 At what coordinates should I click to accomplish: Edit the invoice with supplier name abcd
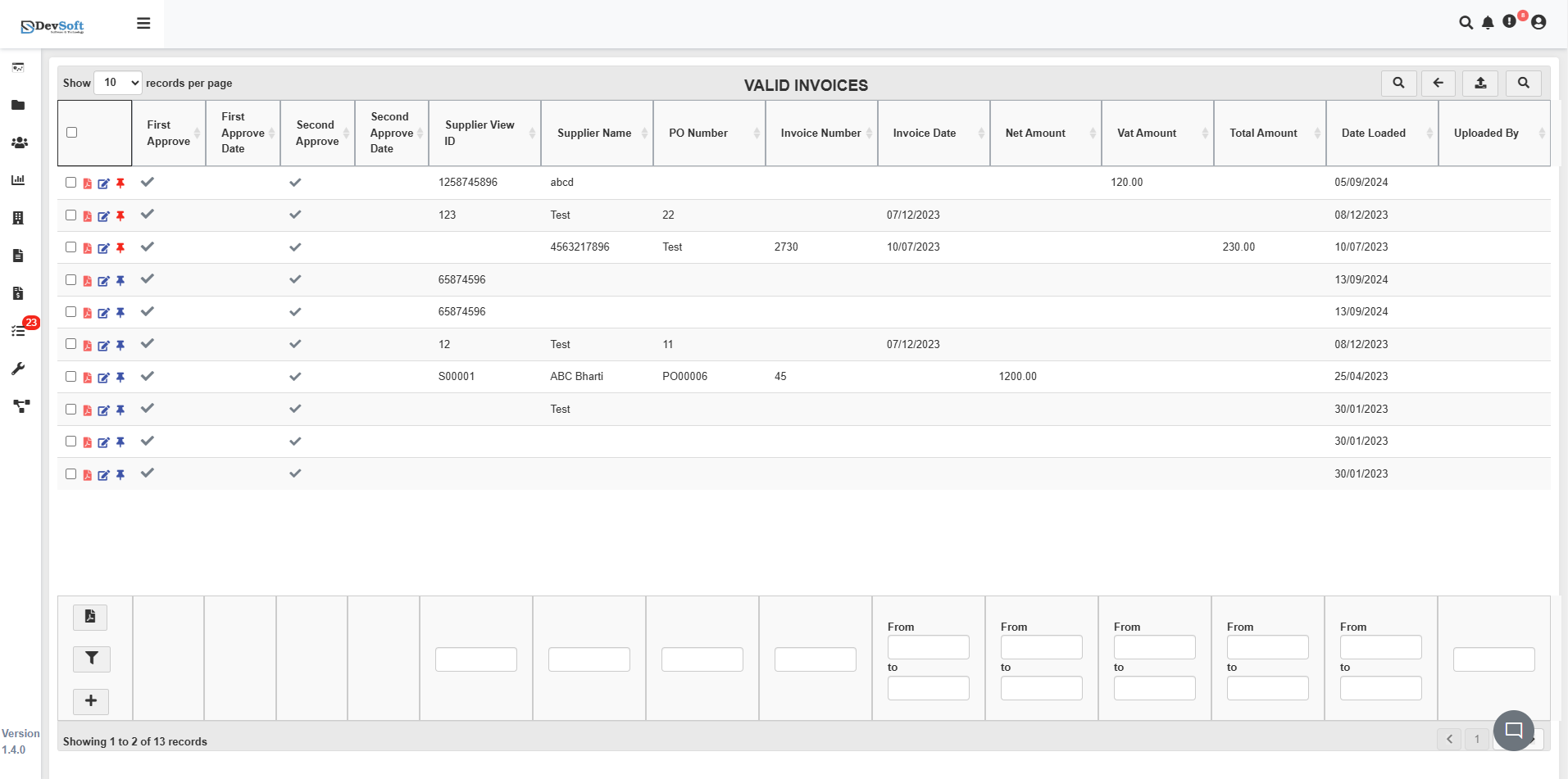[x=103, y=183]
